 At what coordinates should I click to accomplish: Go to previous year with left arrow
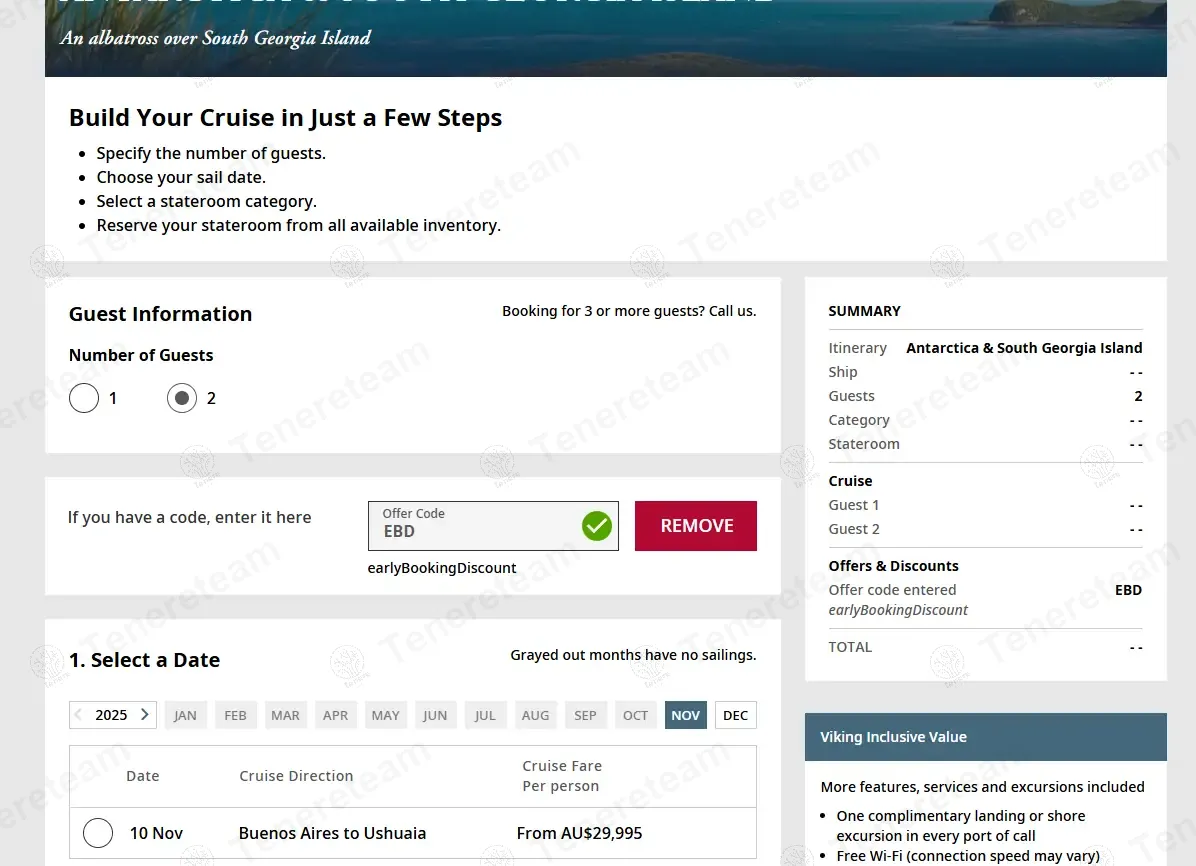coord(80,715)
